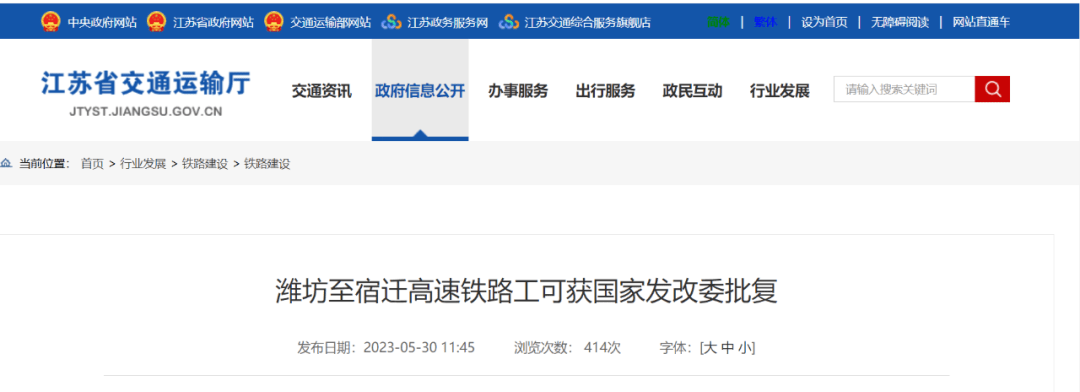Switch to simplified Chinese (简体)
1080x392 pixels.
click(718, 22)
